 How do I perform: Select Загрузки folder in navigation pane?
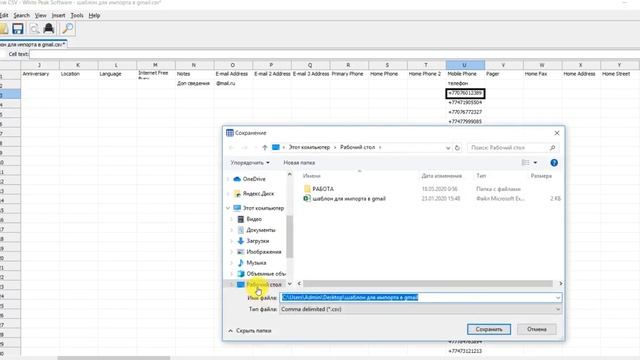[257, 241]
